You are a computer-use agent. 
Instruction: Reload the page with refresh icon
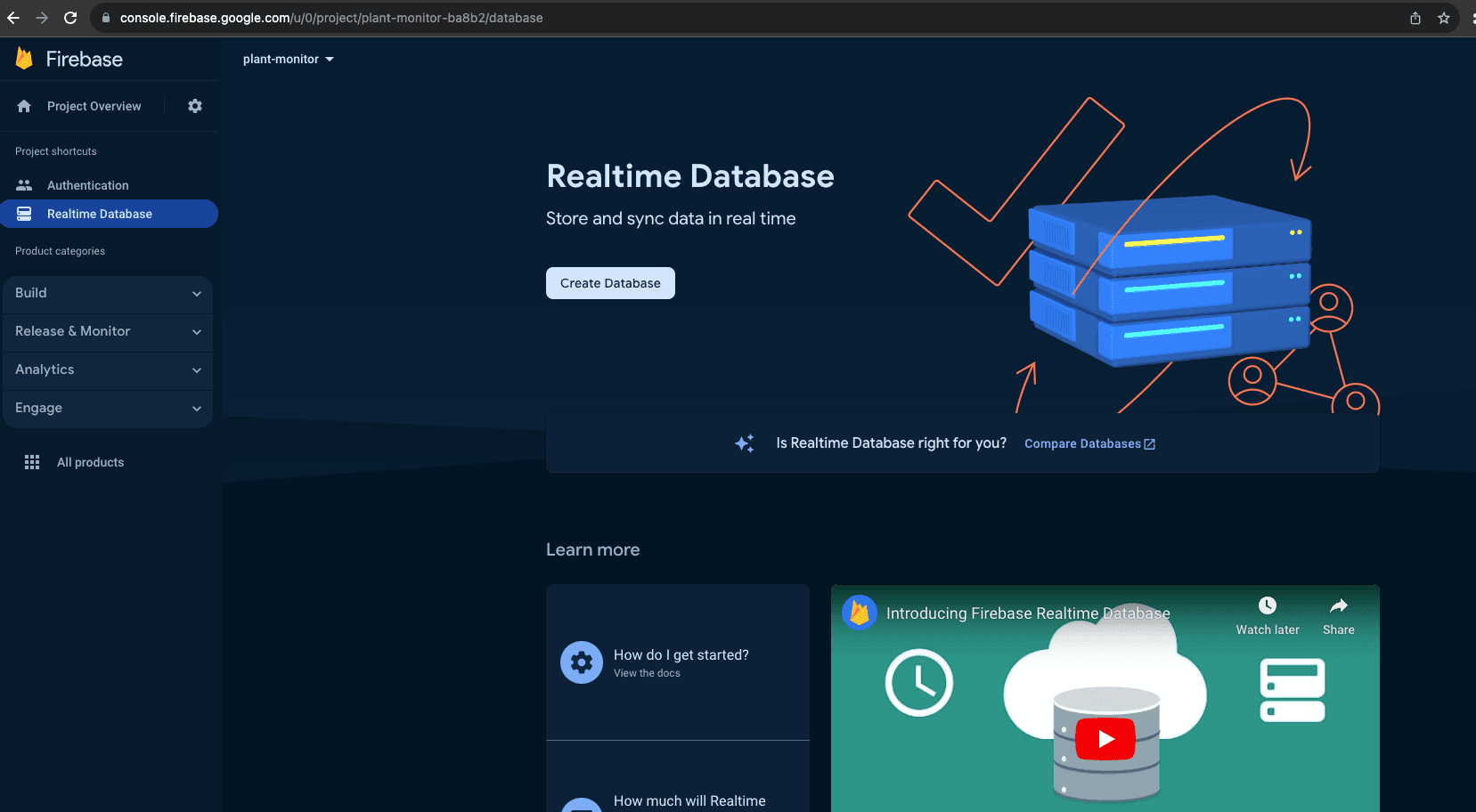click(x=70, y=18)
